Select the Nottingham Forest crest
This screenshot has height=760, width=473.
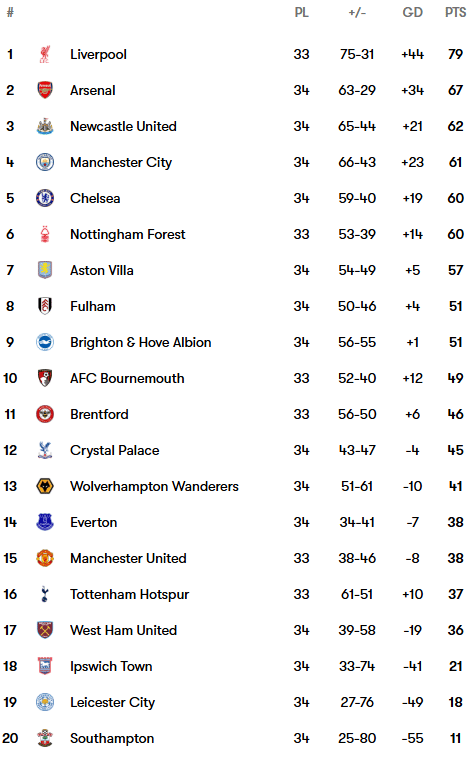coord(45,234)
